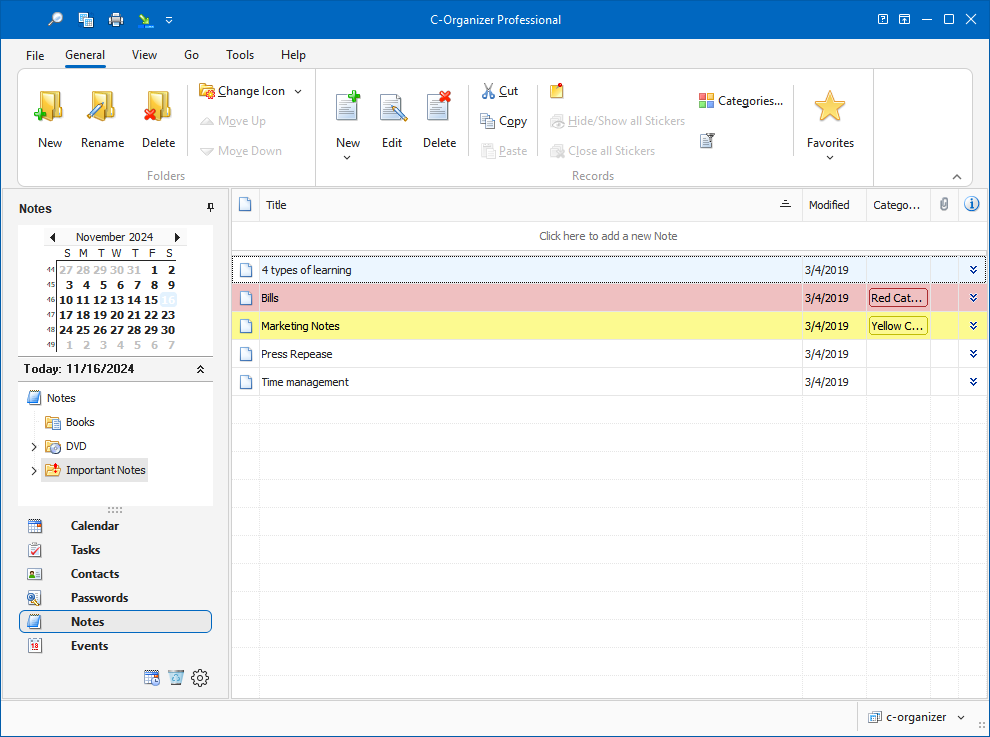This screenshot has height=737, width=990.
Task: Open the Help tab
Action: tap(293, 55)
